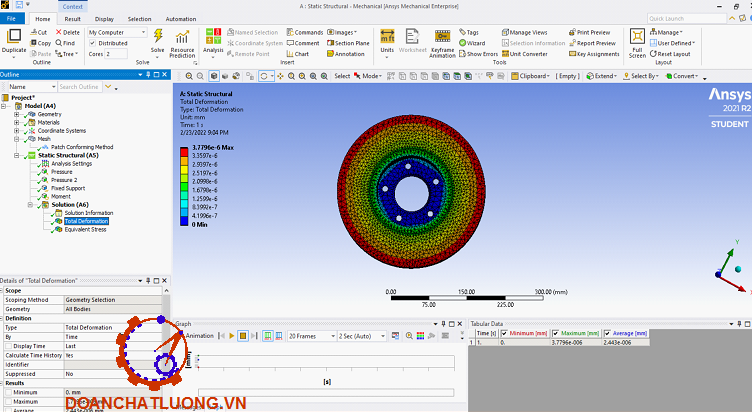Insert an Annotation
The width and height of the screenshot is (752, 412).
346,54
